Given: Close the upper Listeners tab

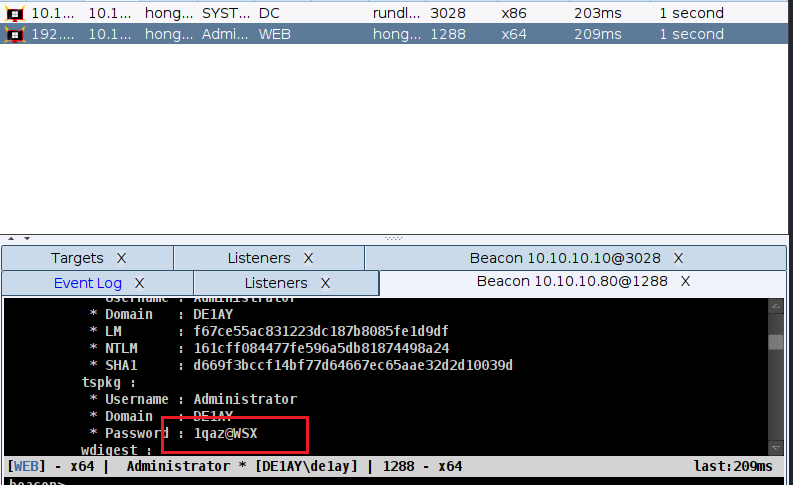Looking at the screenshot, I should pos(309,258).
